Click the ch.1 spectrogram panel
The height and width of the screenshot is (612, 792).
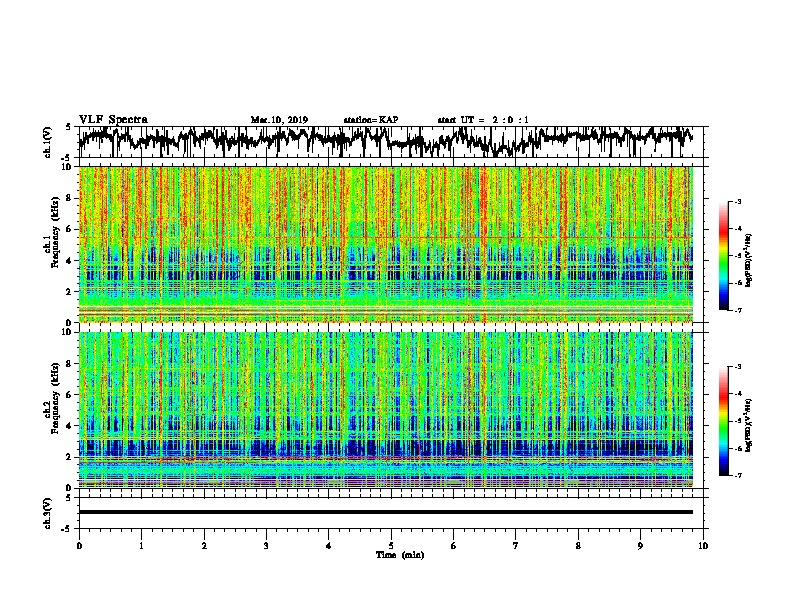pyautogui.click(x=385, y=244)
